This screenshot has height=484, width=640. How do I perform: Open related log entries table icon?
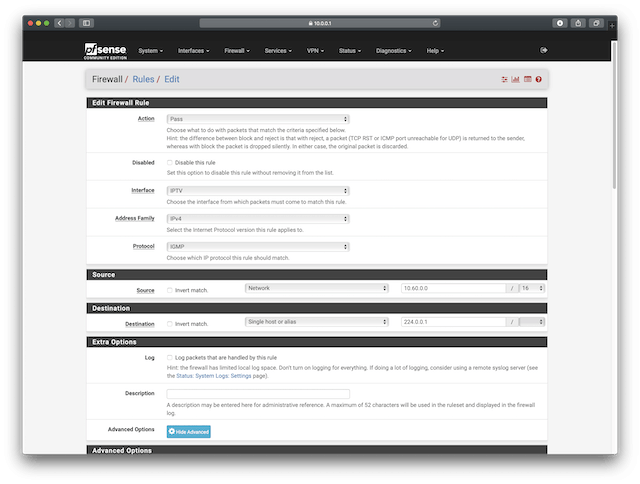[527, 79]
